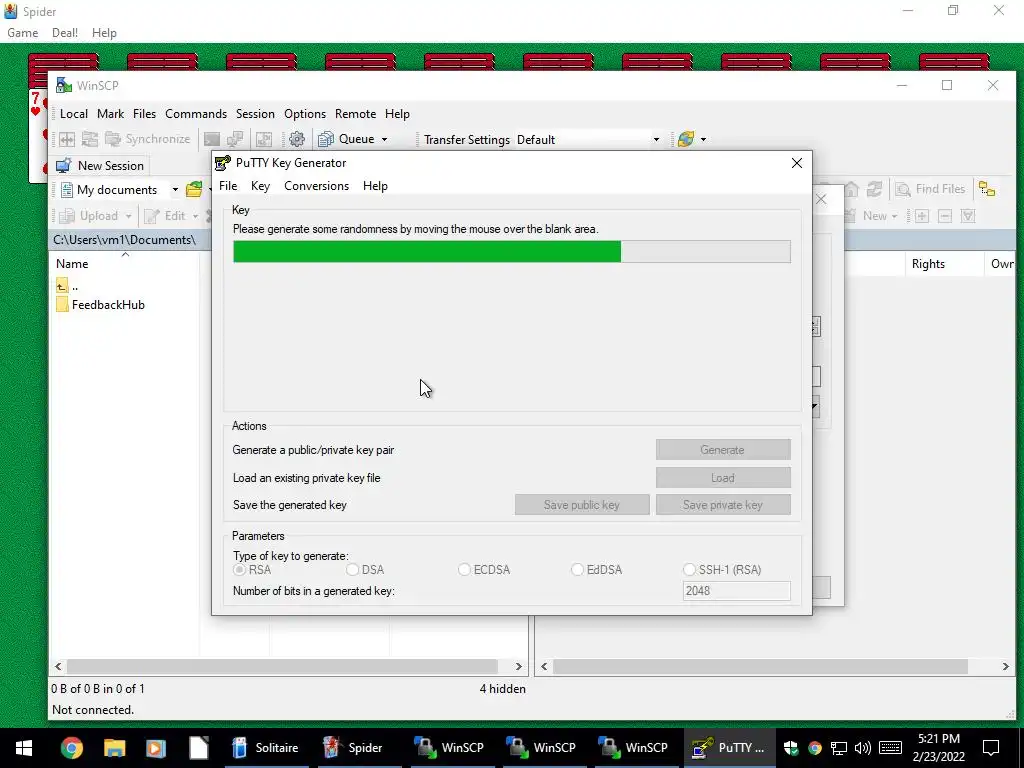Open the File menu in PuTTY Key Generator
This screenshot has width=1024, height=768.
[228, 186]
